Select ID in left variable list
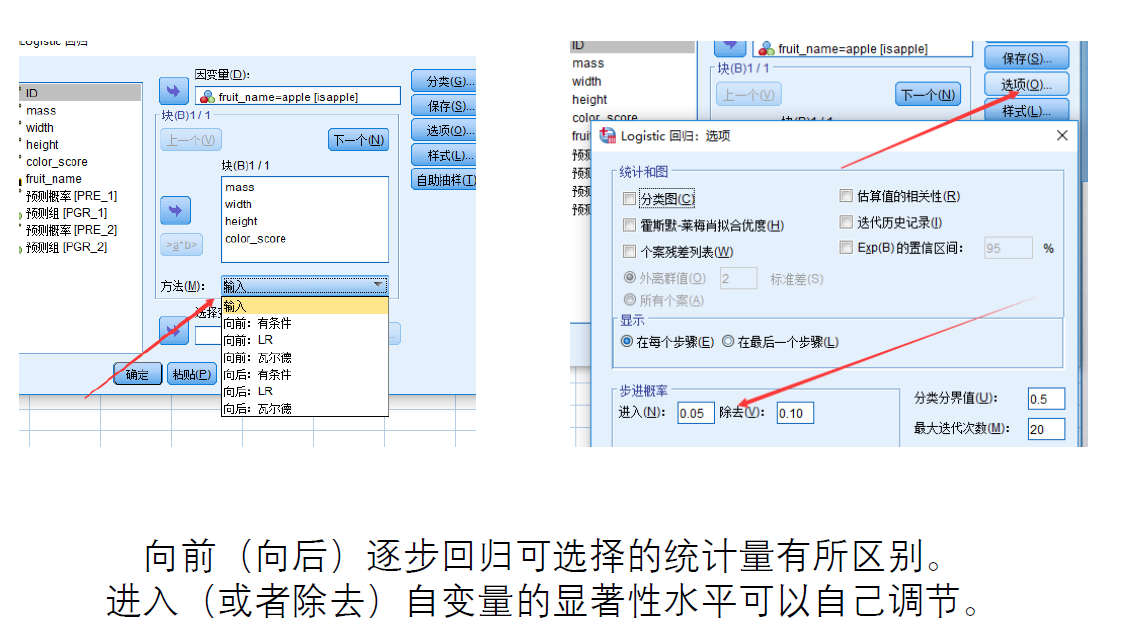This screenshot has width=1137, height=629. coord(80,93)
